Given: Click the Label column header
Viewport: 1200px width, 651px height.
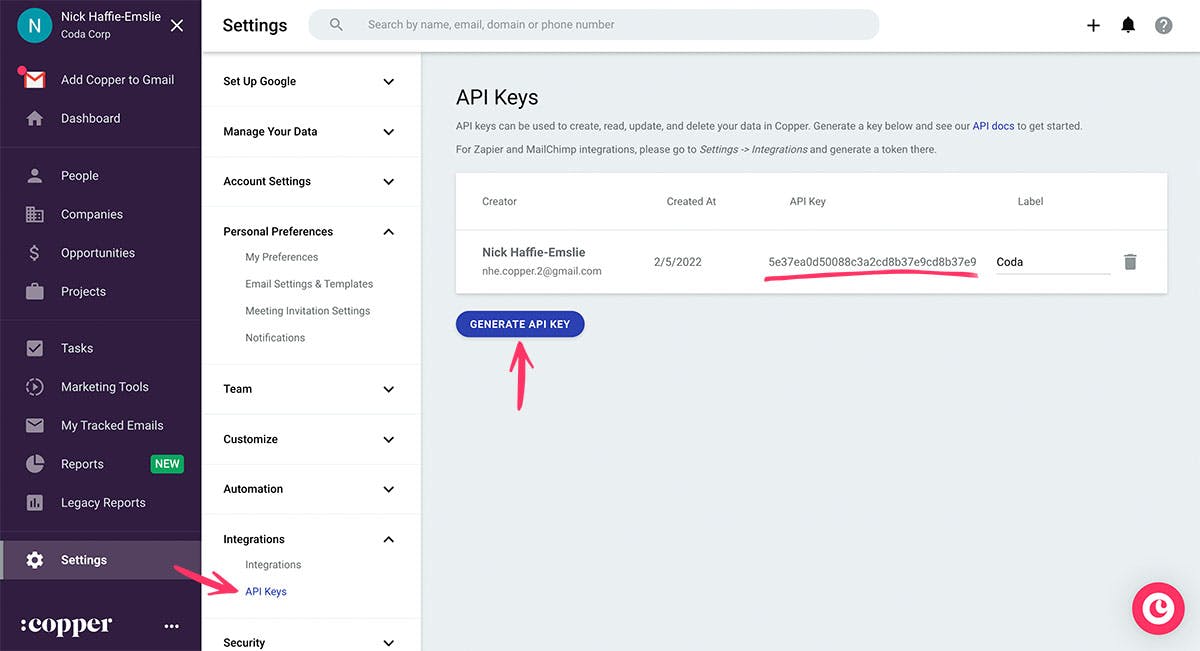Looking at the screenshot, I should click(x=1030, y=201).
